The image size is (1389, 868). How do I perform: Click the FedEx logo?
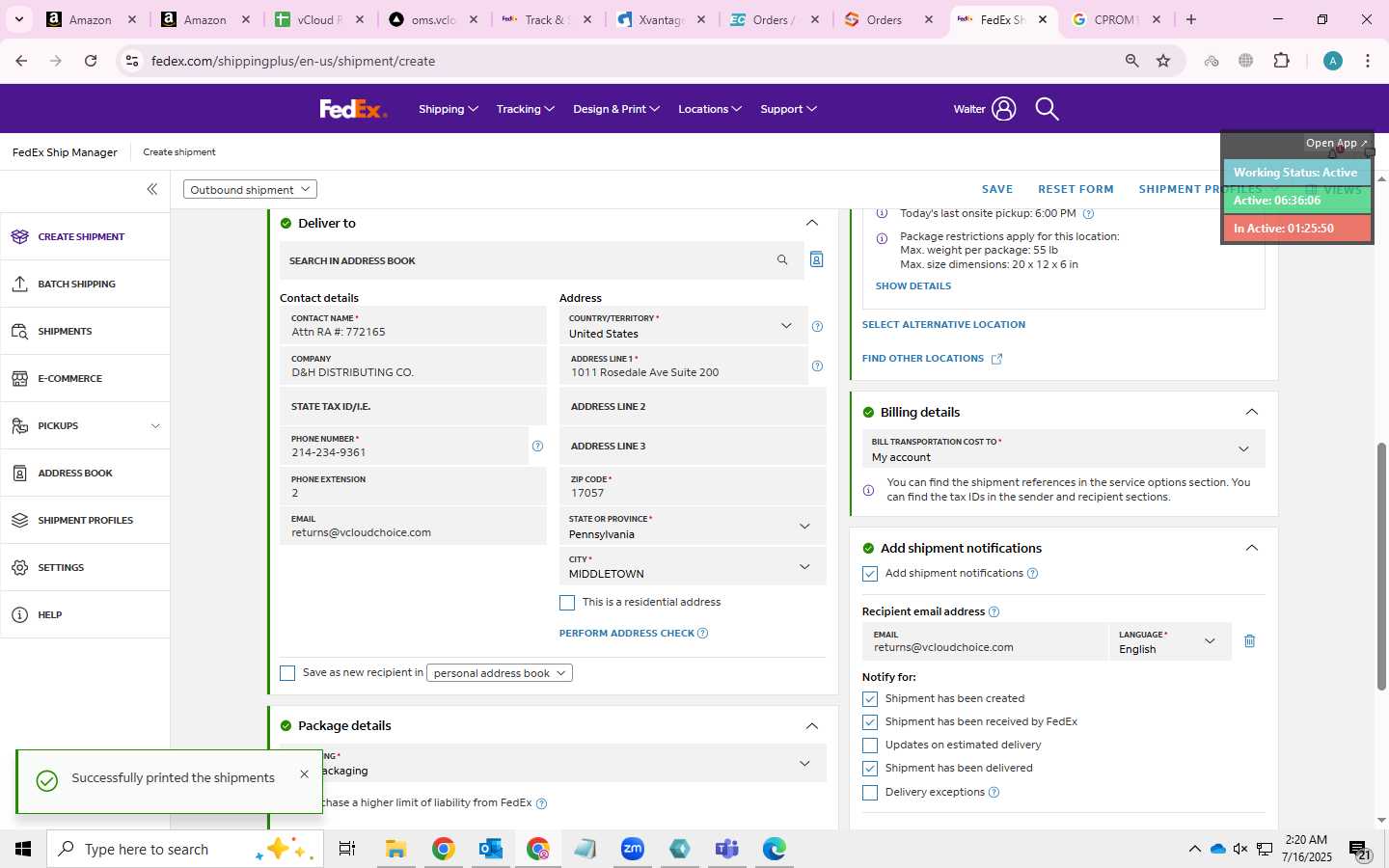click(353, 109)
